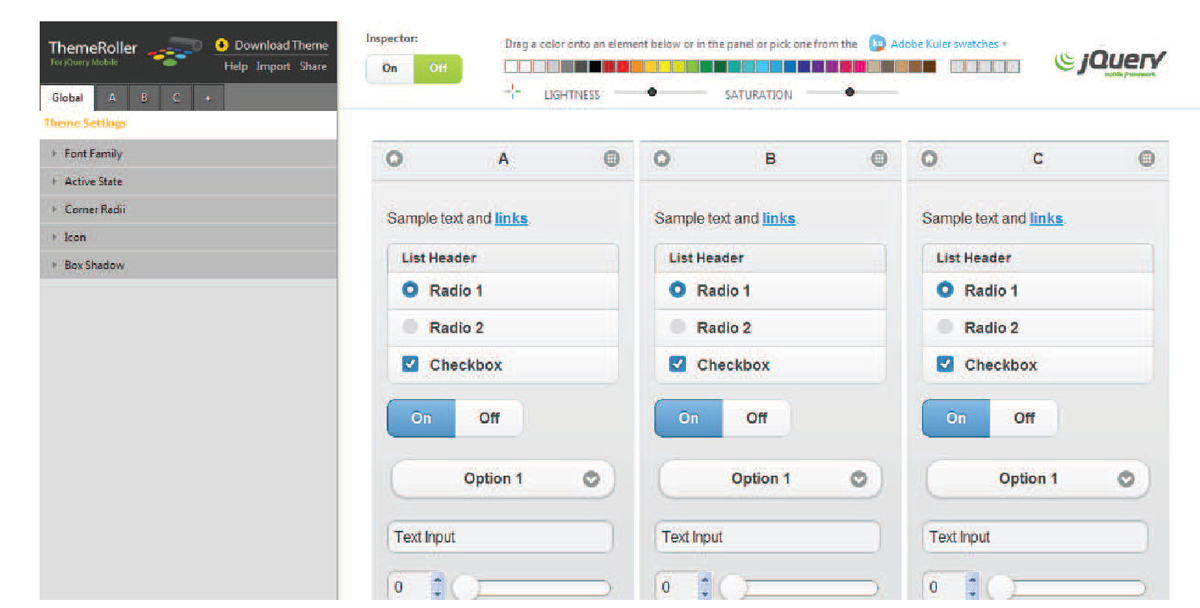Expand the Font Family settings

pyautogui.click(x=93, y=154)
